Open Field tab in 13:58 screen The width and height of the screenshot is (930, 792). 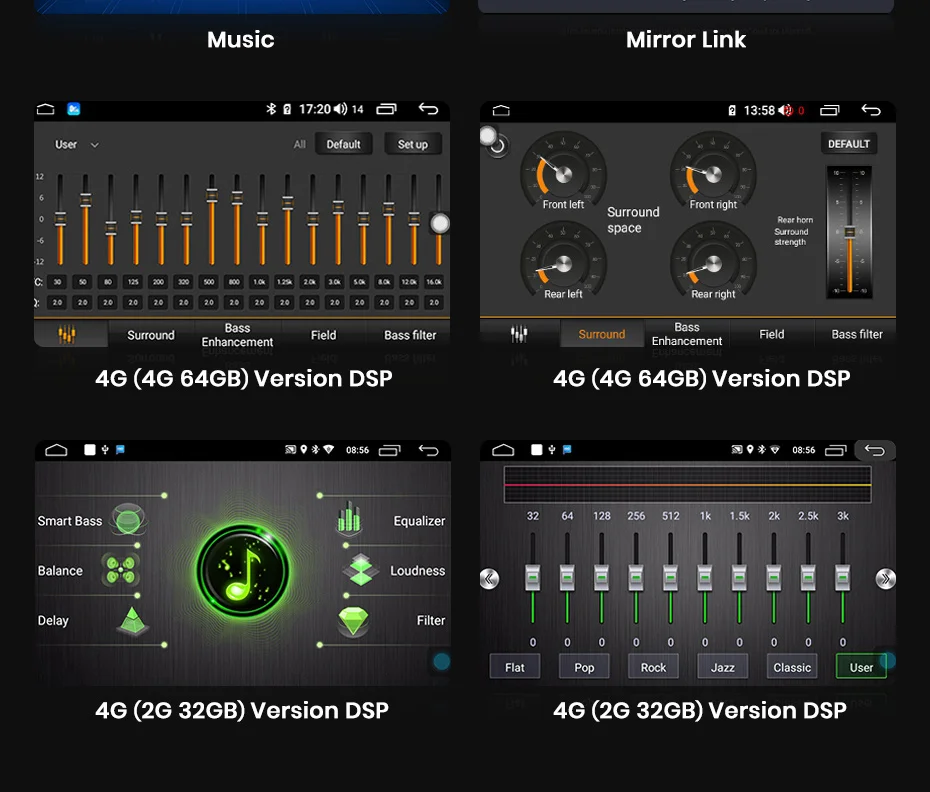772,334
